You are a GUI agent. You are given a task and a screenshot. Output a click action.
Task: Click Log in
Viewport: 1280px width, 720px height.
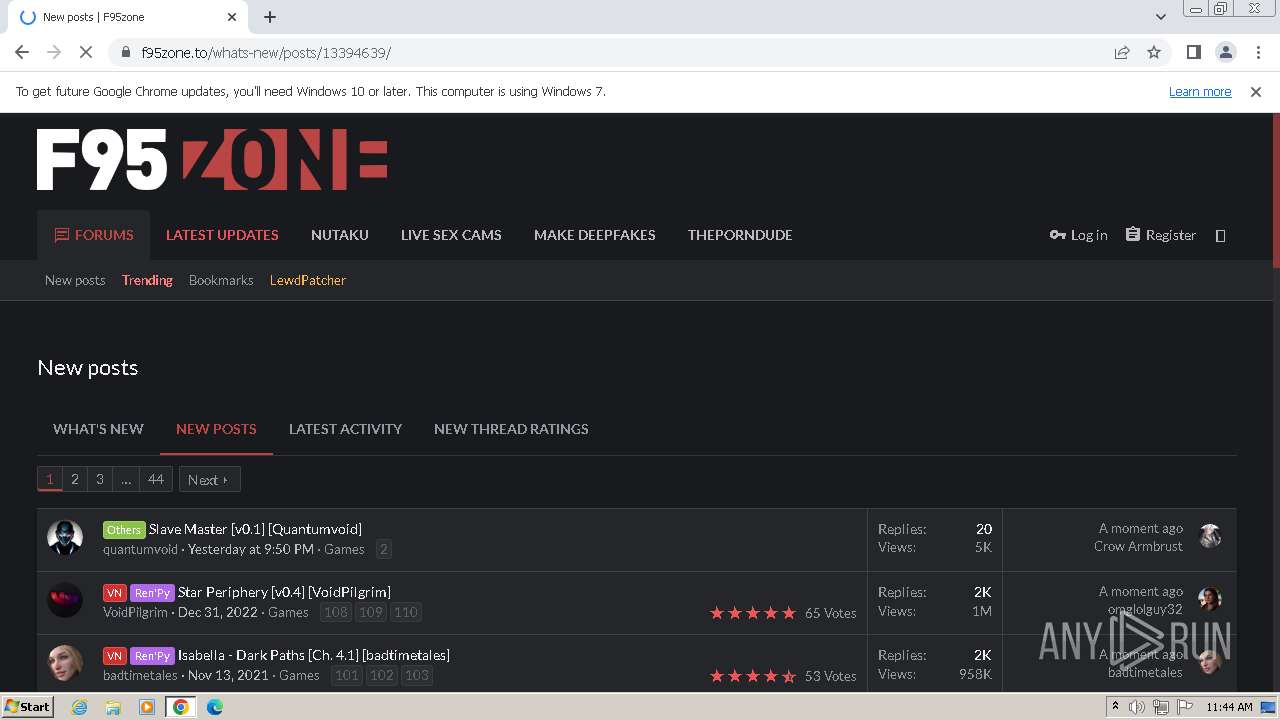click(1078, 235)
